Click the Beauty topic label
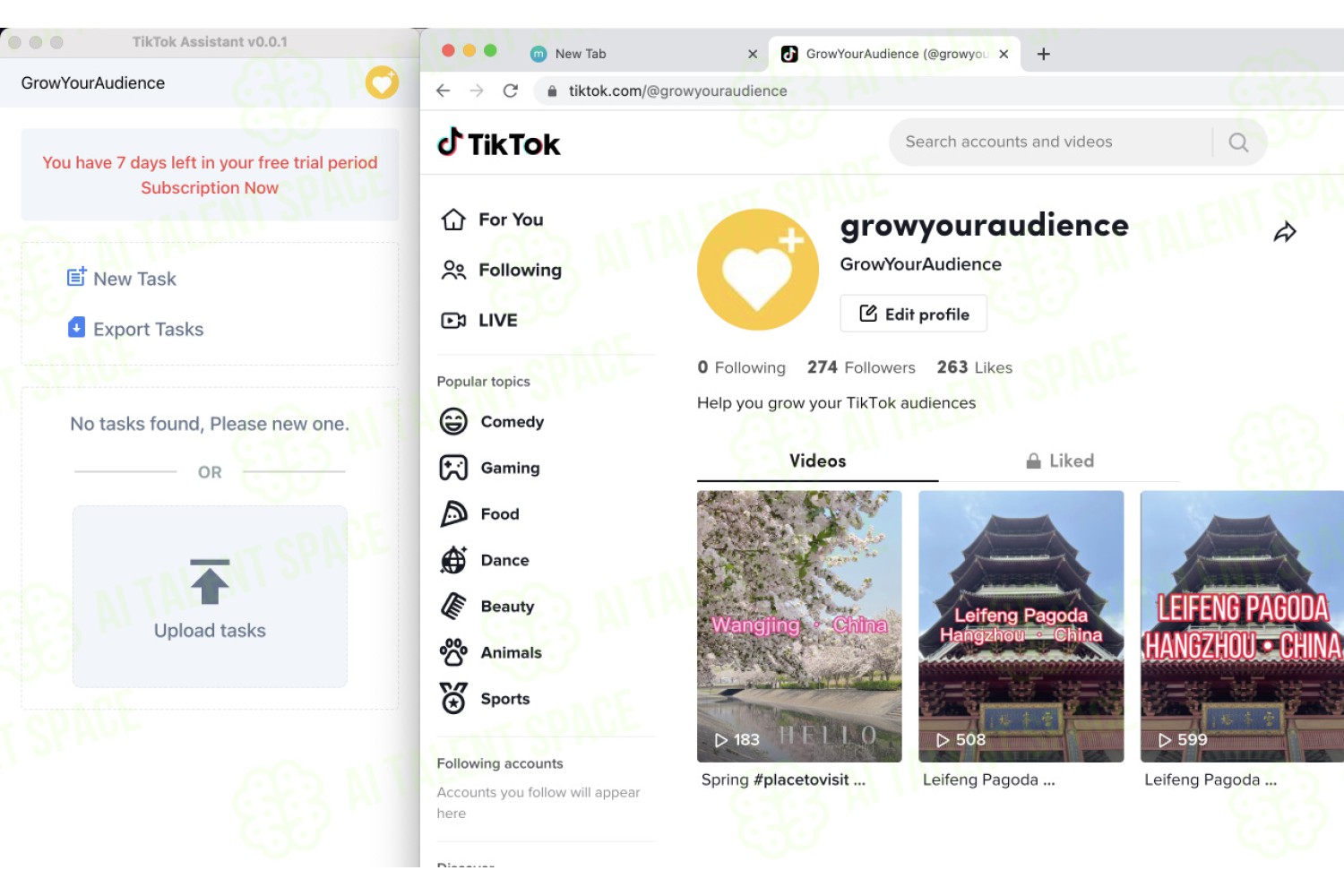Viewport: 1344px width, 896px height. (x=507, y=607)
